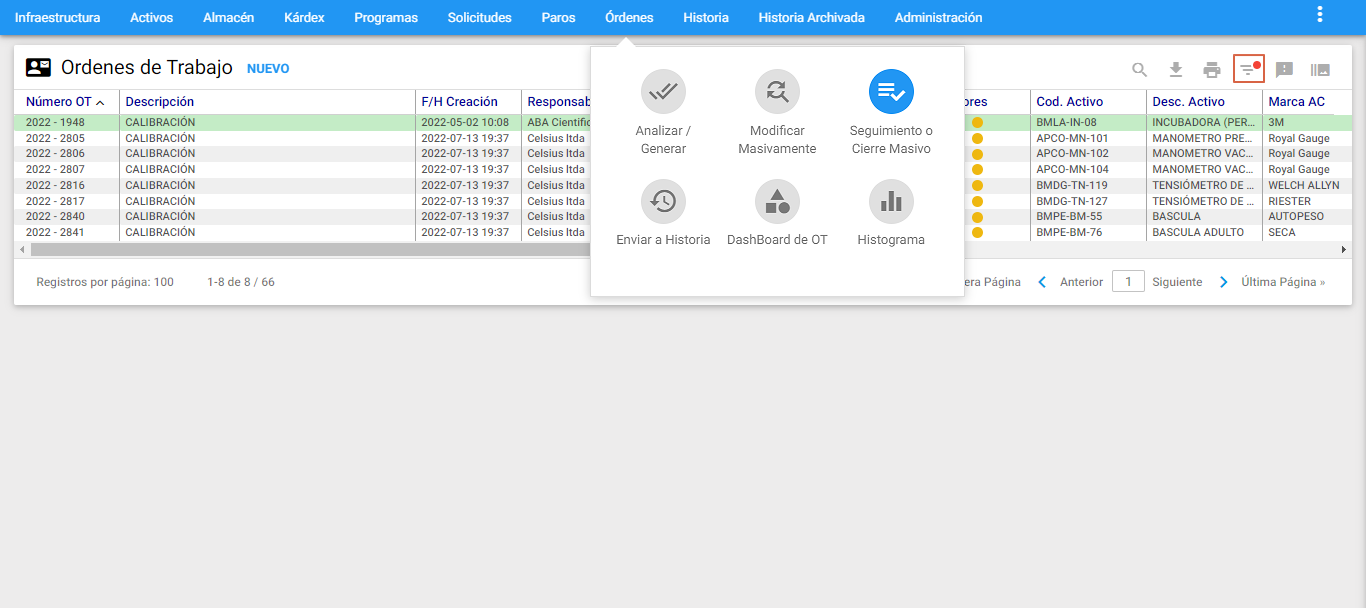Download the work orders list
The image size is (1366, 608).
coord(1176,69)
